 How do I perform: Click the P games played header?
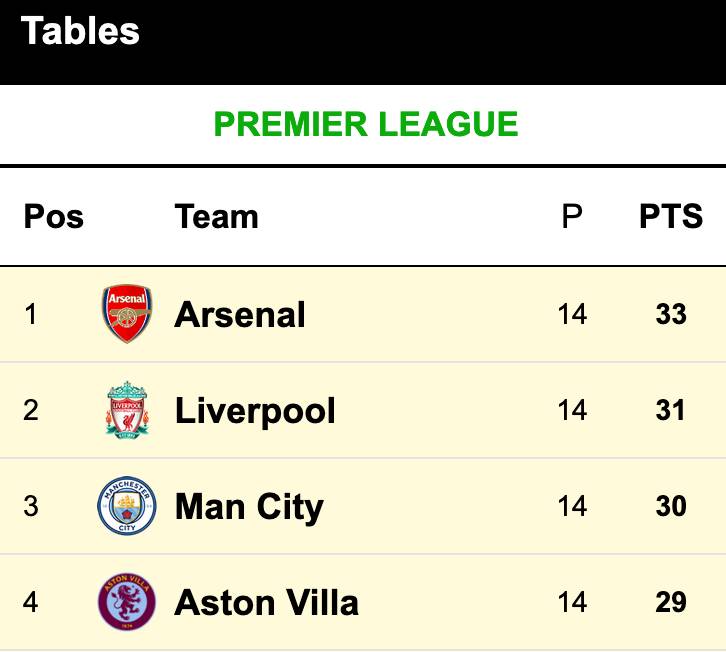tap(572, 216)
